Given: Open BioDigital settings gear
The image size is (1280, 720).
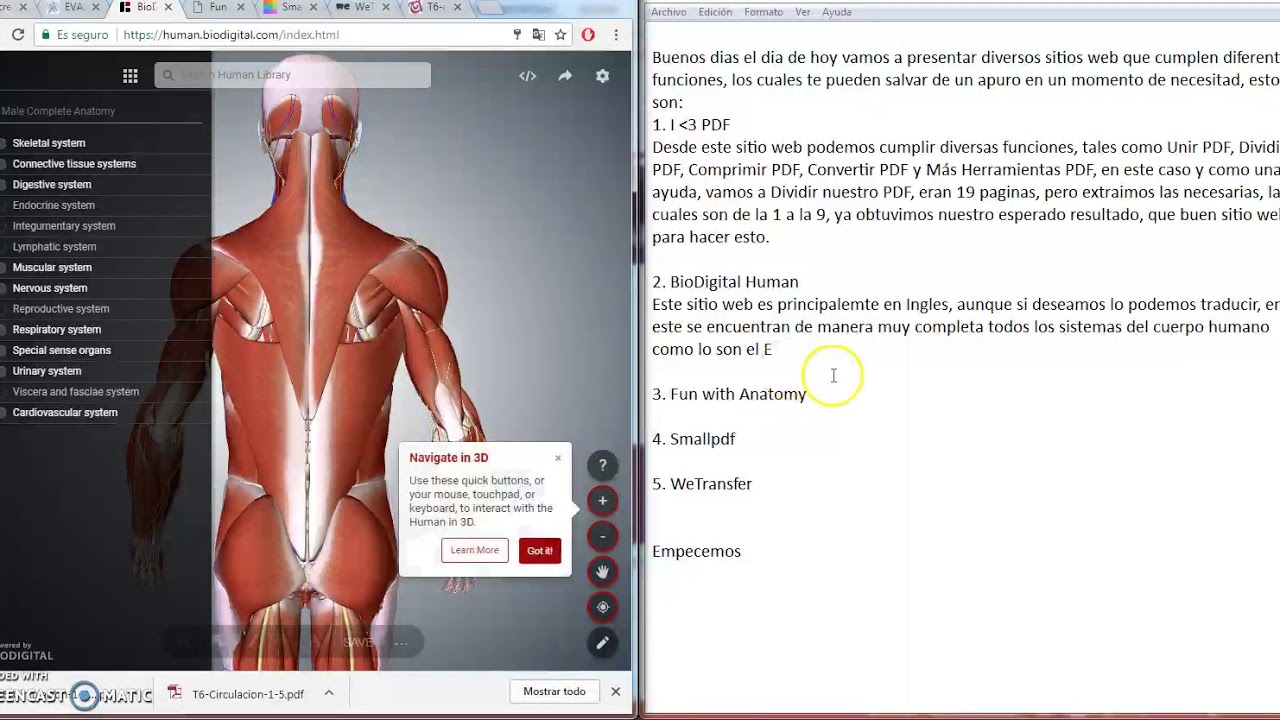Looking at the screenshot, I should (602, 76).
